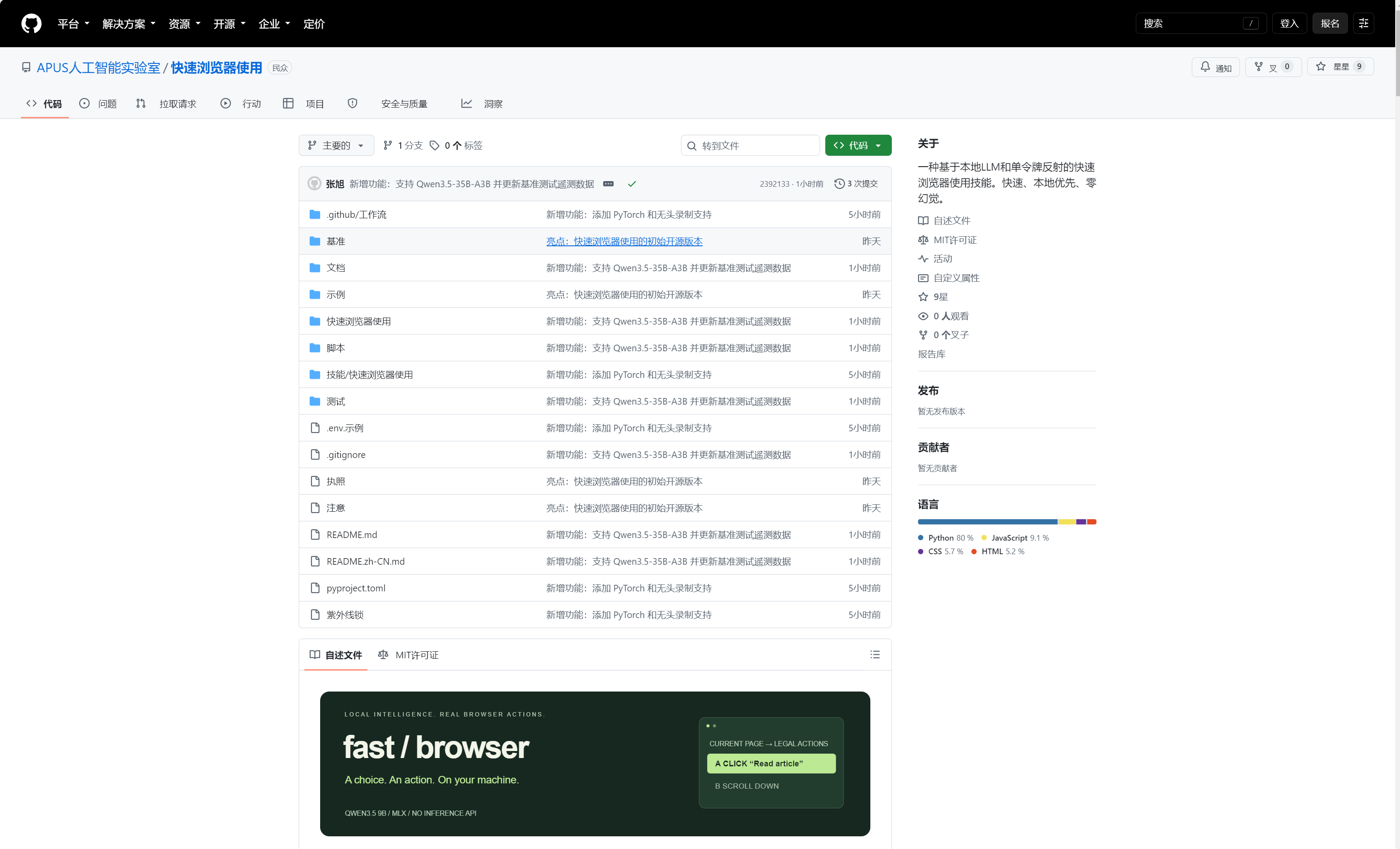
Task: Open the green 代码 clone dropdown
Action: click(858, 146)
